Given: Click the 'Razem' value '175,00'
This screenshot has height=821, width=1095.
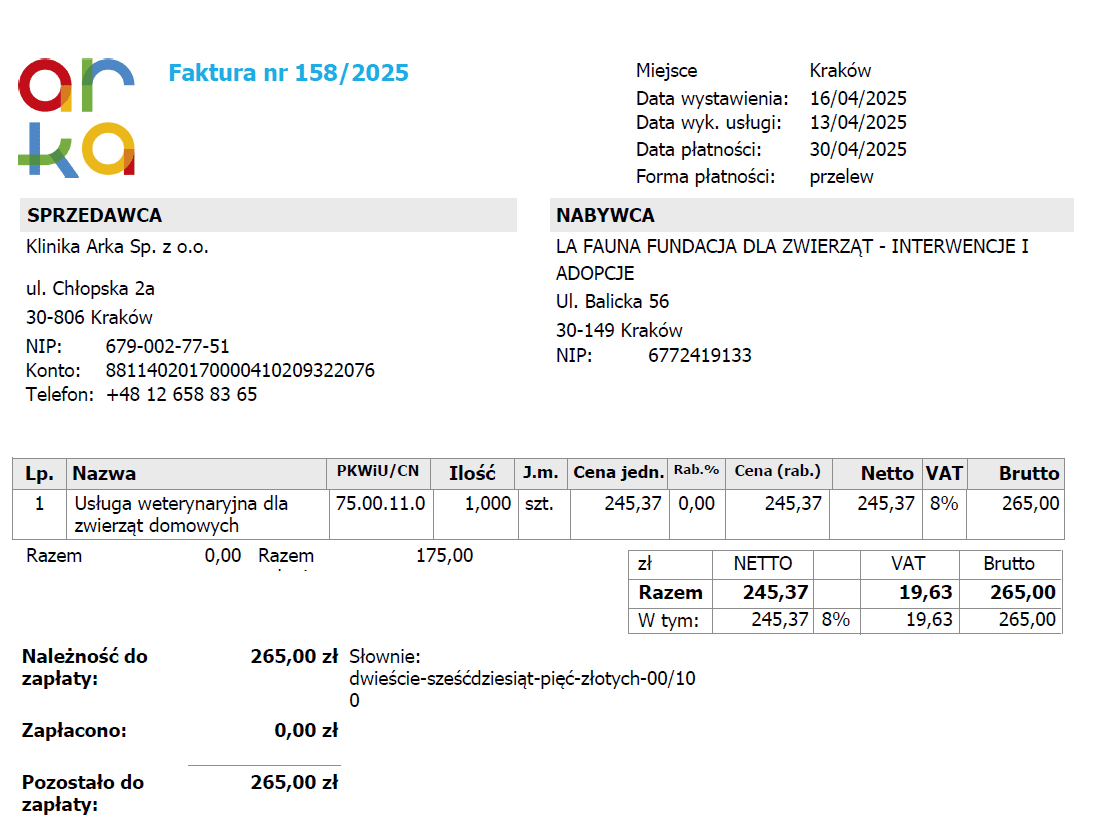Looking at the screenshot, I should [444, 556].
